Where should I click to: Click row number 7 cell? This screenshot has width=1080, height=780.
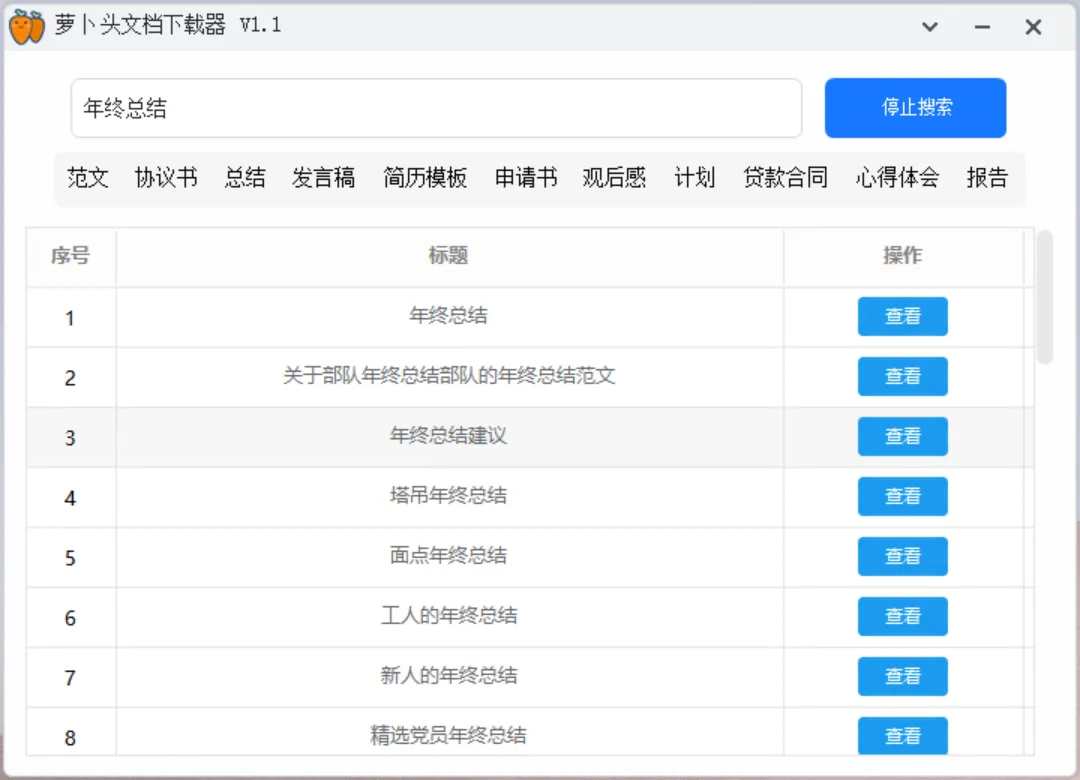tap(70, 677)
